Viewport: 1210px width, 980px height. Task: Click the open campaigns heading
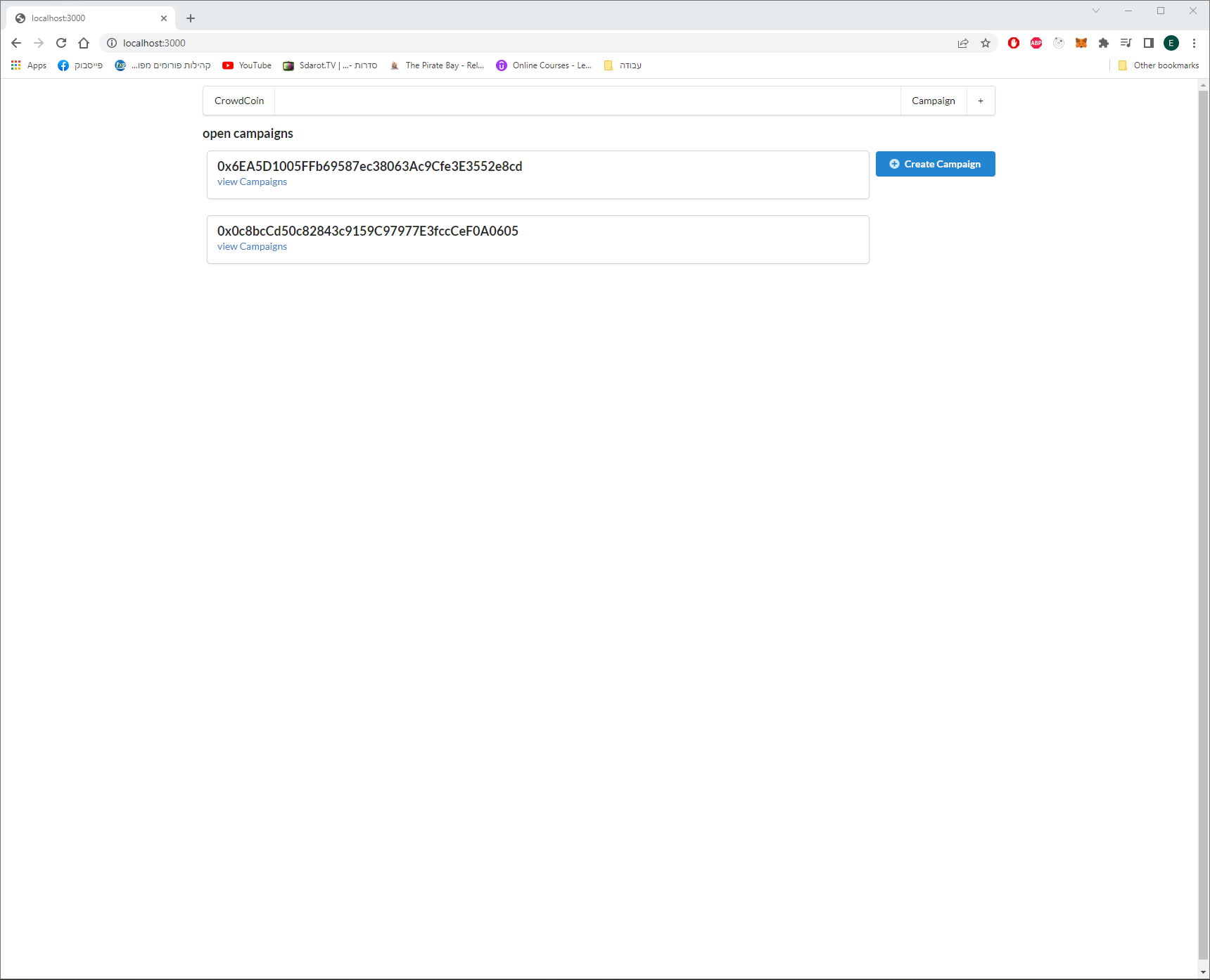tap(248, 134)
